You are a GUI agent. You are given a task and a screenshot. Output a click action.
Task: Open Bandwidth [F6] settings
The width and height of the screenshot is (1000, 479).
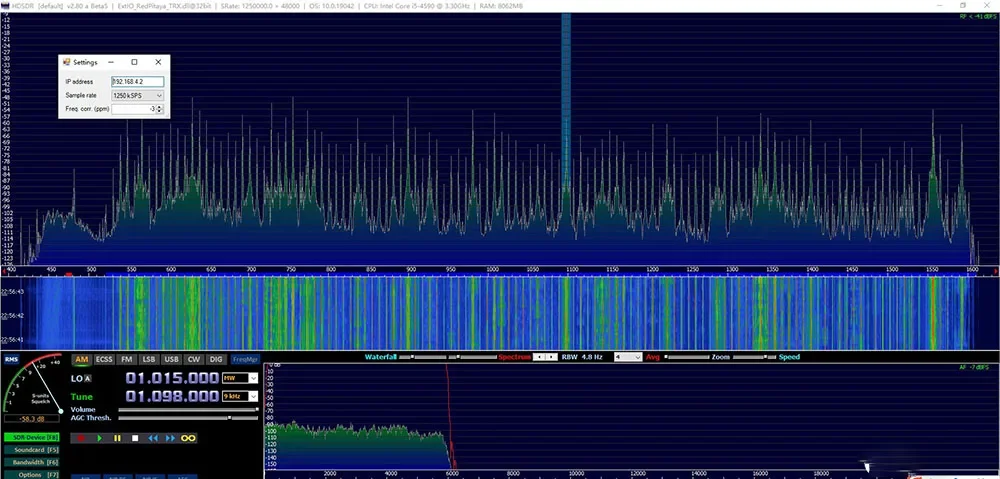click(x=31, y=462)
